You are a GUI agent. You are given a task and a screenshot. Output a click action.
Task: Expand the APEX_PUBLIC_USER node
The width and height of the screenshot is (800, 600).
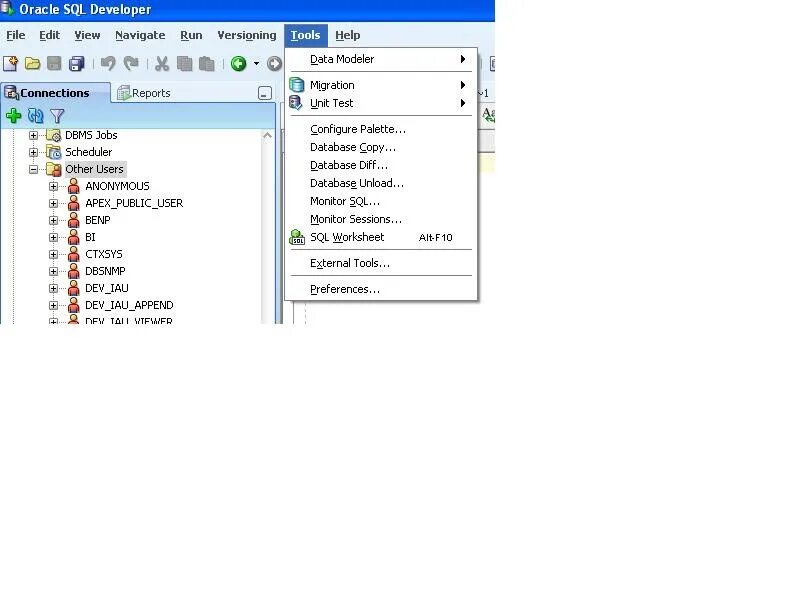click(53, 203)
